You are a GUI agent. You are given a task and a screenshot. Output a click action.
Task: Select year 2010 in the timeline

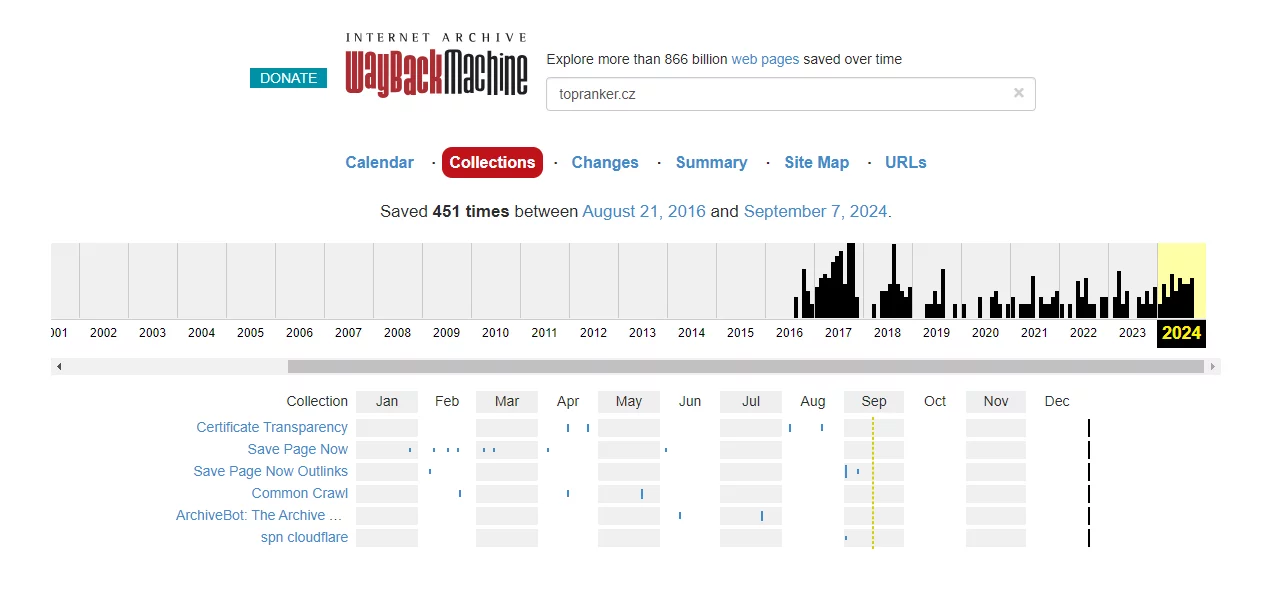(495, 333)
